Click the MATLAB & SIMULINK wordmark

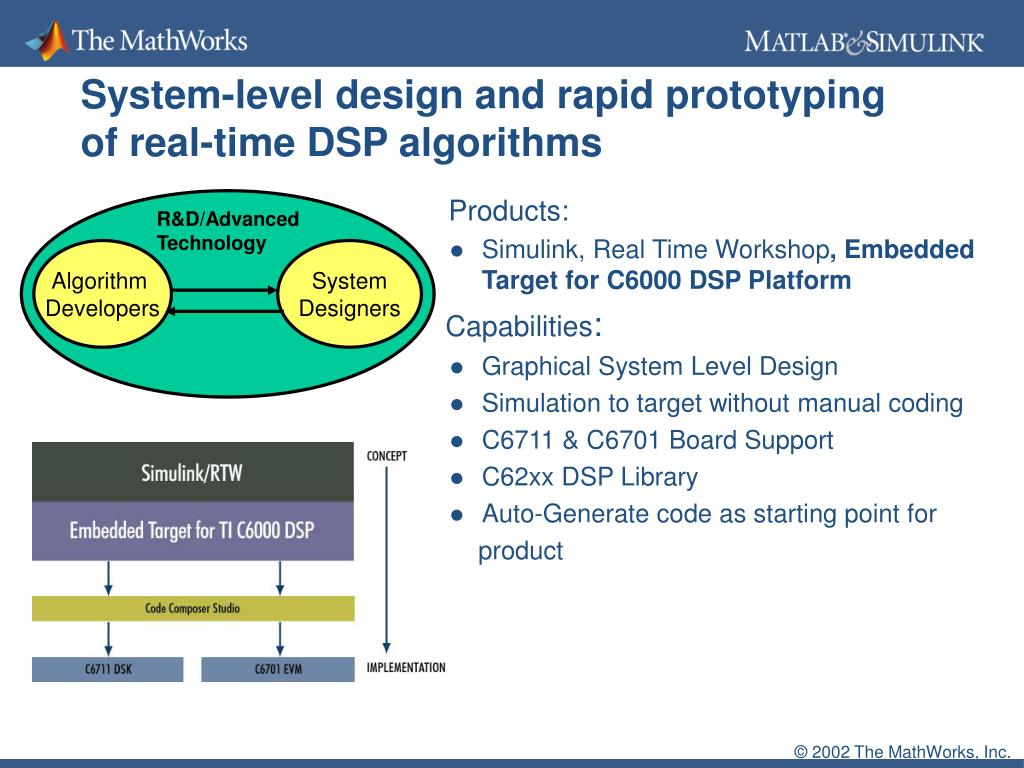[864, 42]
